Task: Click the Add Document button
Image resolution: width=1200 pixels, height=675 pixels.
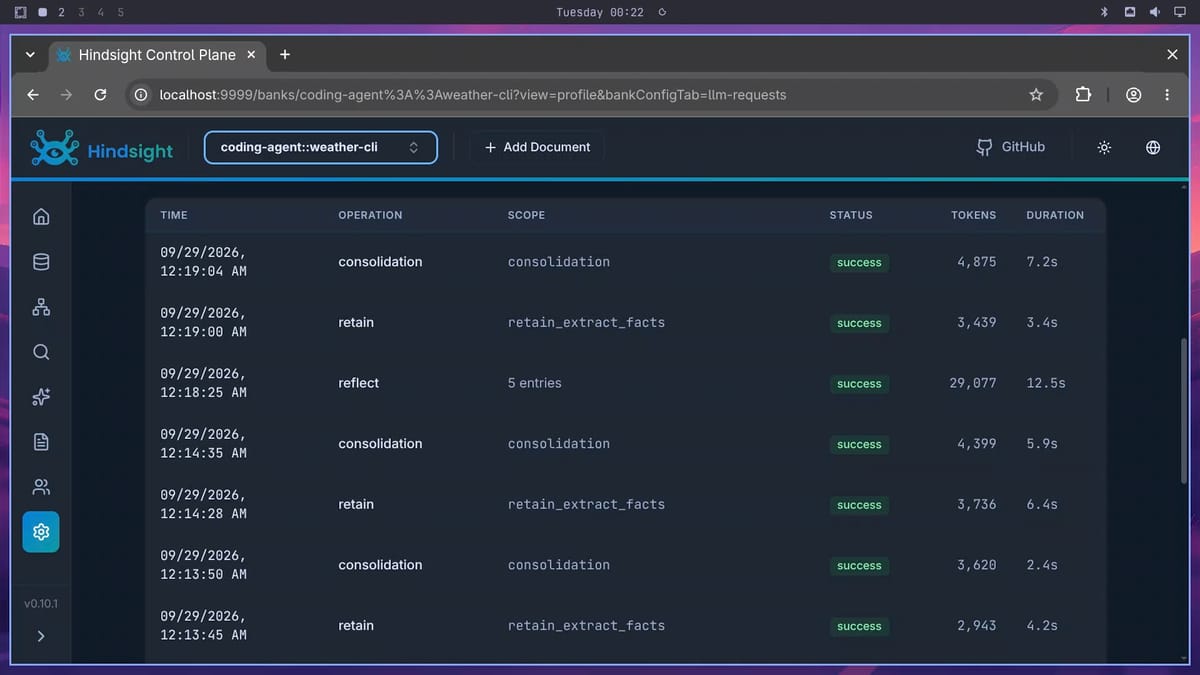Action: (x=537, y=147)
